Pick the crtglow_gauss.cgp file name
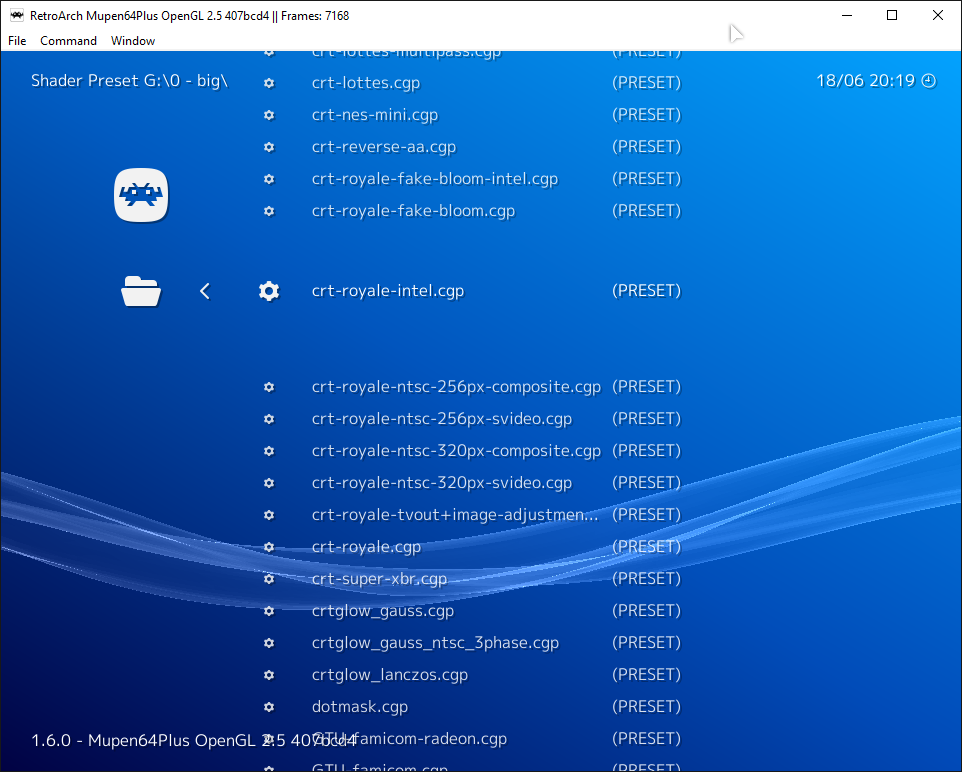 383,611
